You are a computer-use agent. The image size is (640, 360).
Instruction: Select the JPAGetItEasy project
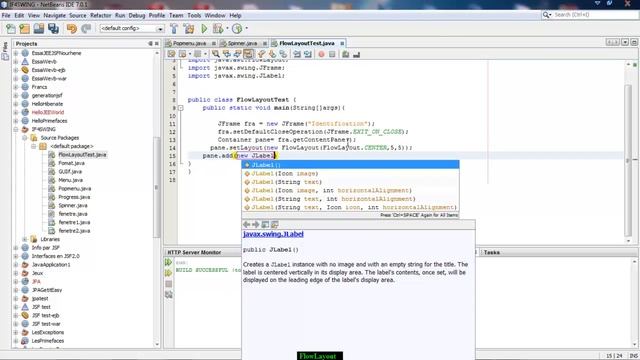click(47, 290)
